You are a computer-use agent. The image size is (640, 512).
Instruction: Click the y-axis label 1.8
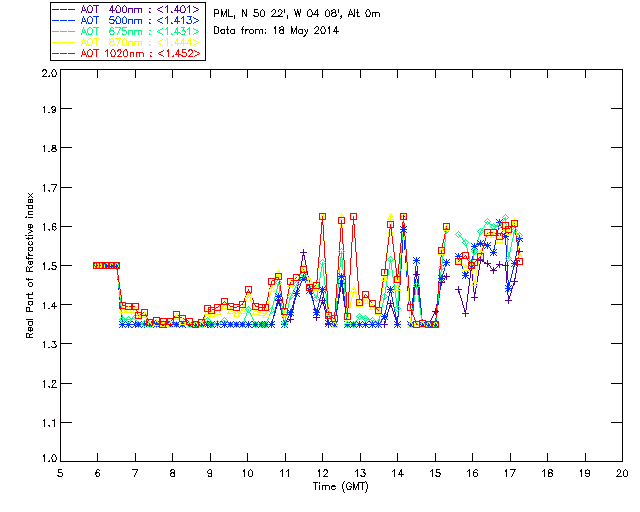tap(49, 148)
